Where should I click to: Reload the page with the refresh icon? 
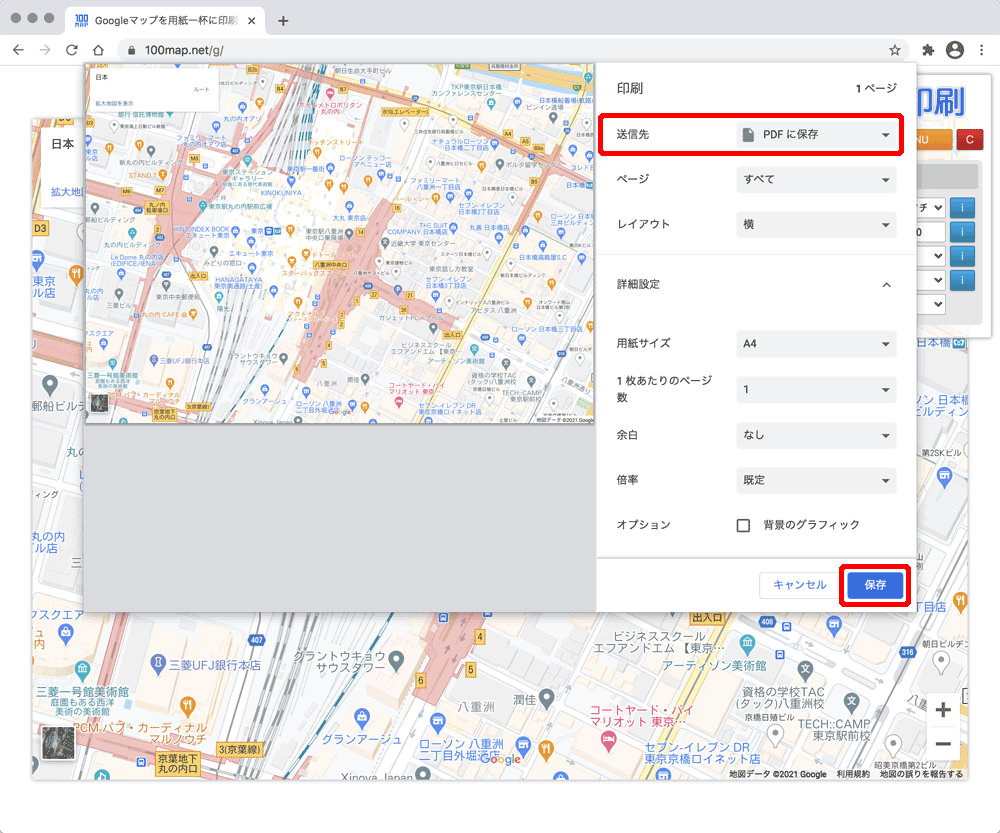pos(70,49)
